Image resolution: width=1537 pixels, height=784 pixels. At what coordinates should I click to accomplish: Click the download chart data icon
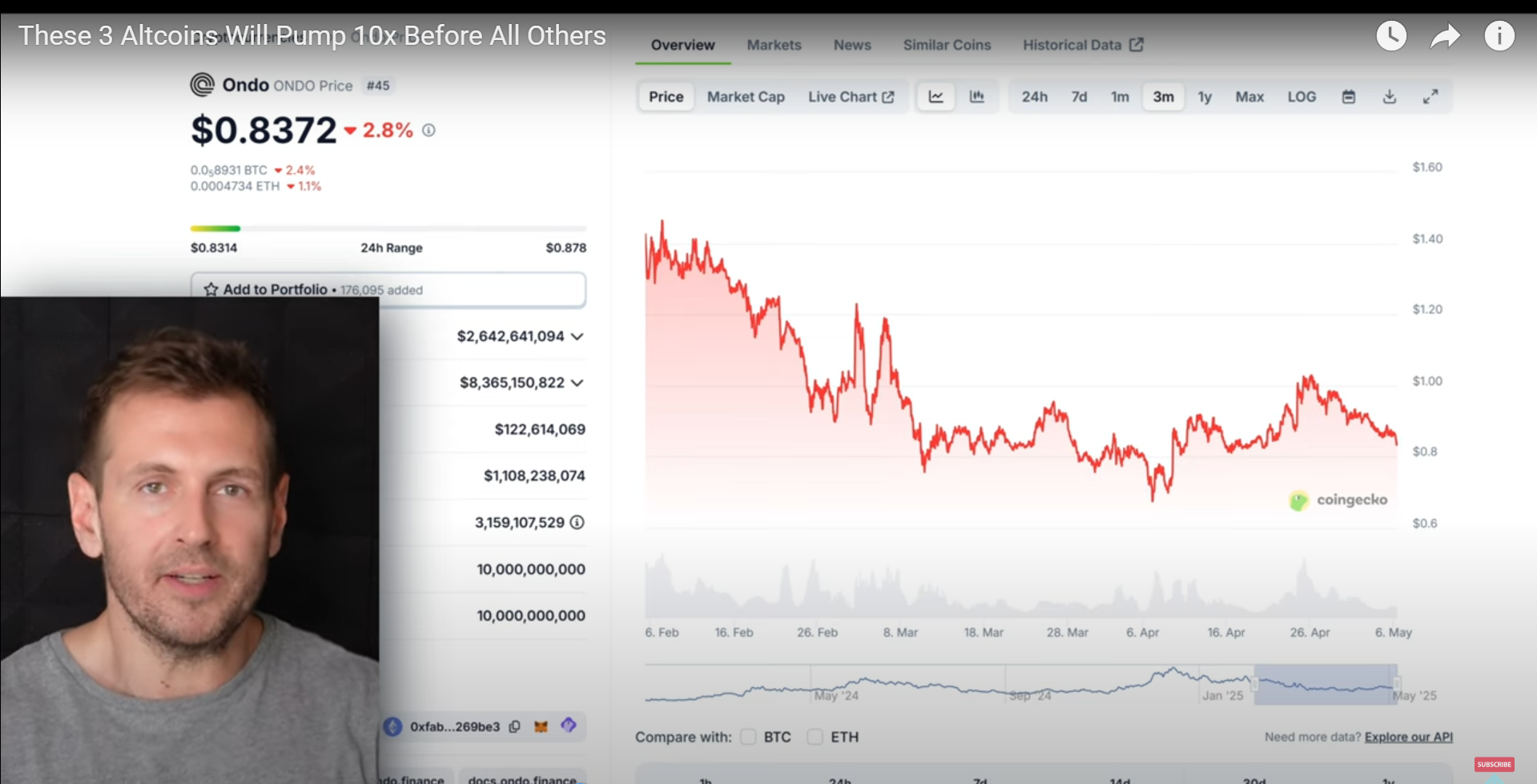pyautogui.click(x=1390, y=97)
